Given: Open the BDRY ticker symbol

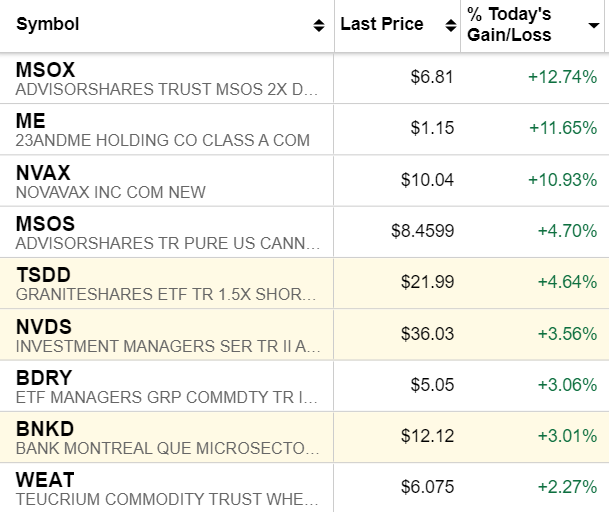Looking at the screenshot, I should click(45, 377).
